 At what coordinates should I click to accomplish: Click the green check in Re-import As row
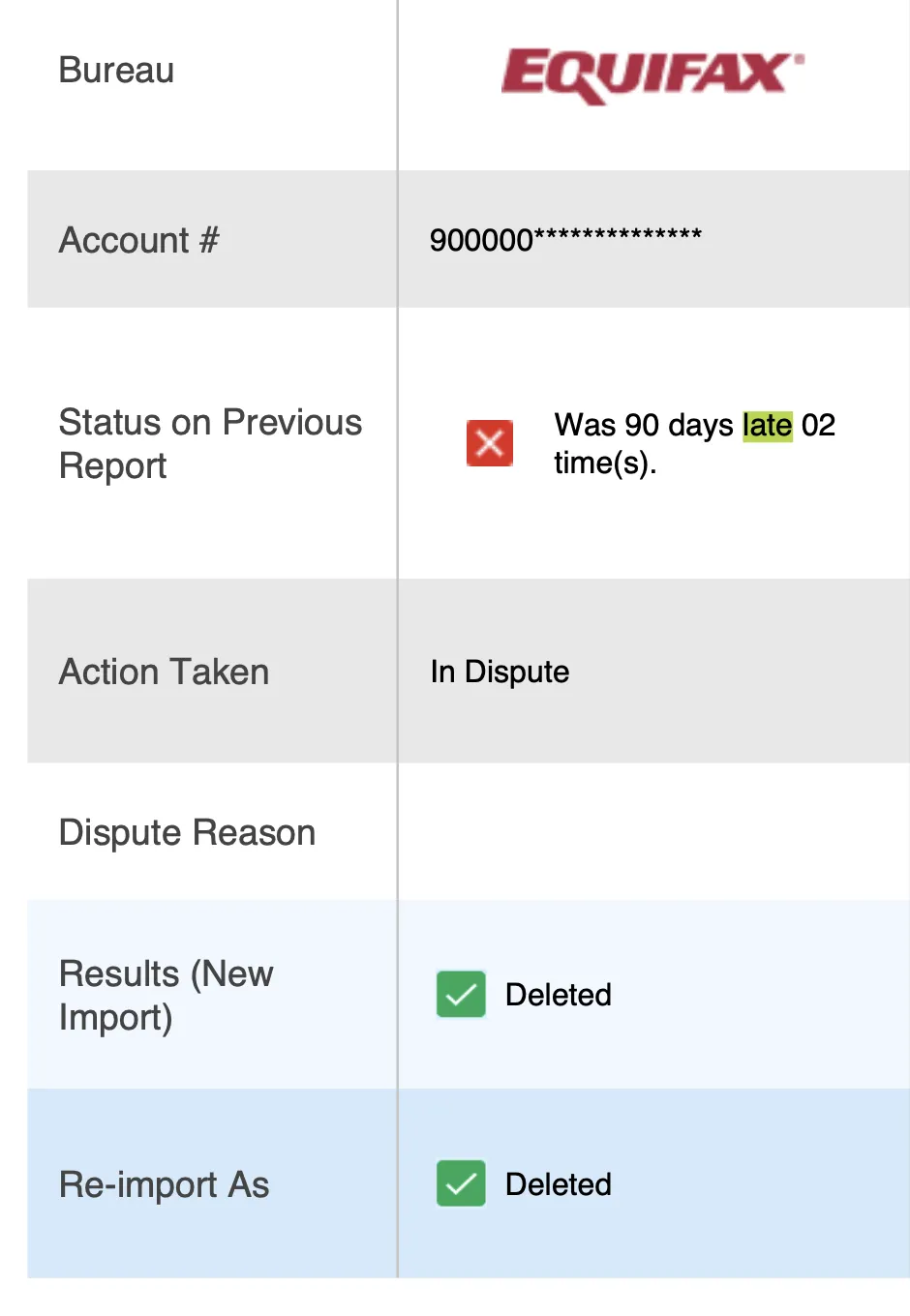pyautogui.click(x=461, y=1183)
